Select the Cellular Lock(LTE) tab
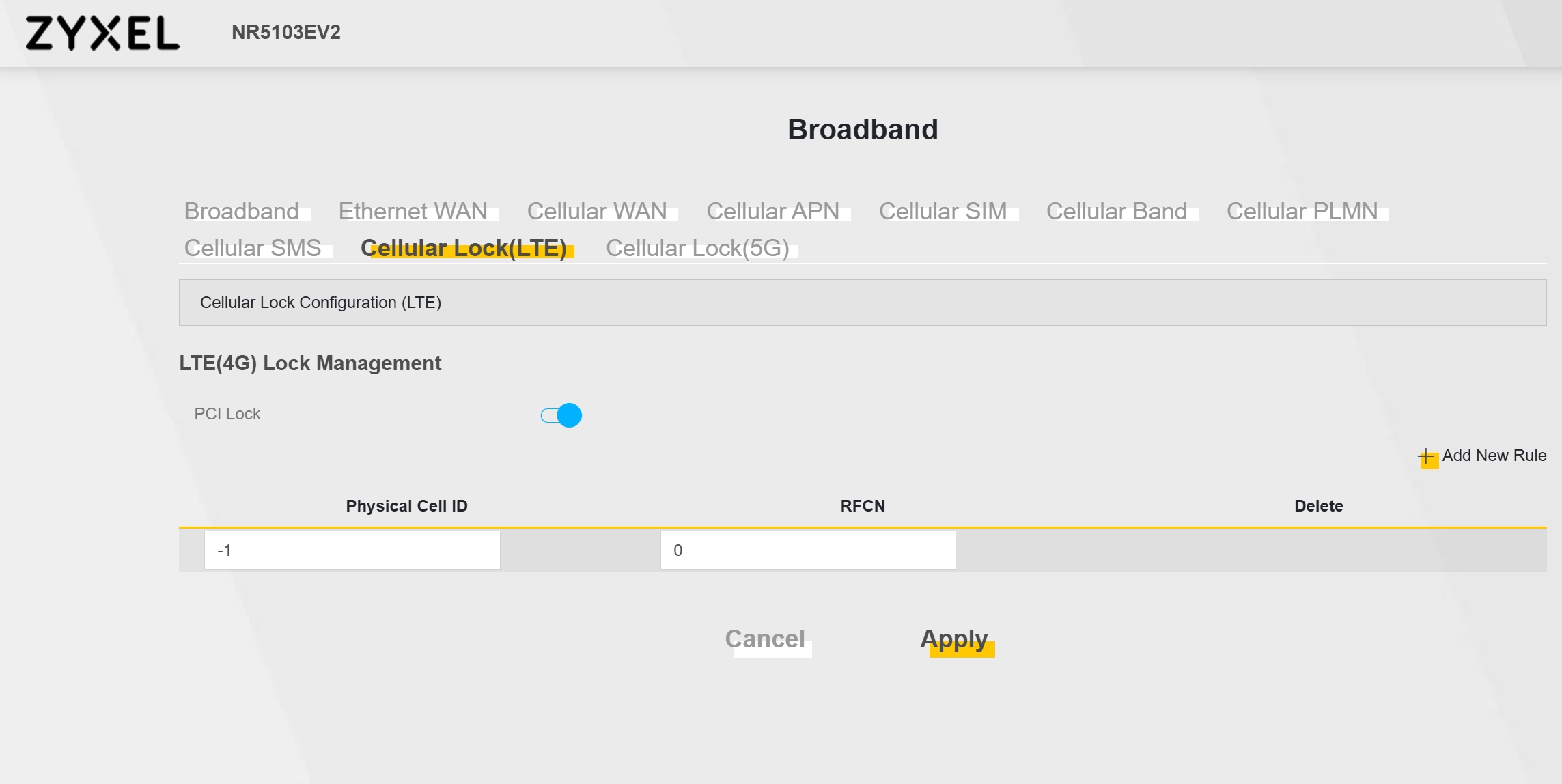The width and height of the screenshot is (1562, 784). pyautogui.click(x=464, y=248)
